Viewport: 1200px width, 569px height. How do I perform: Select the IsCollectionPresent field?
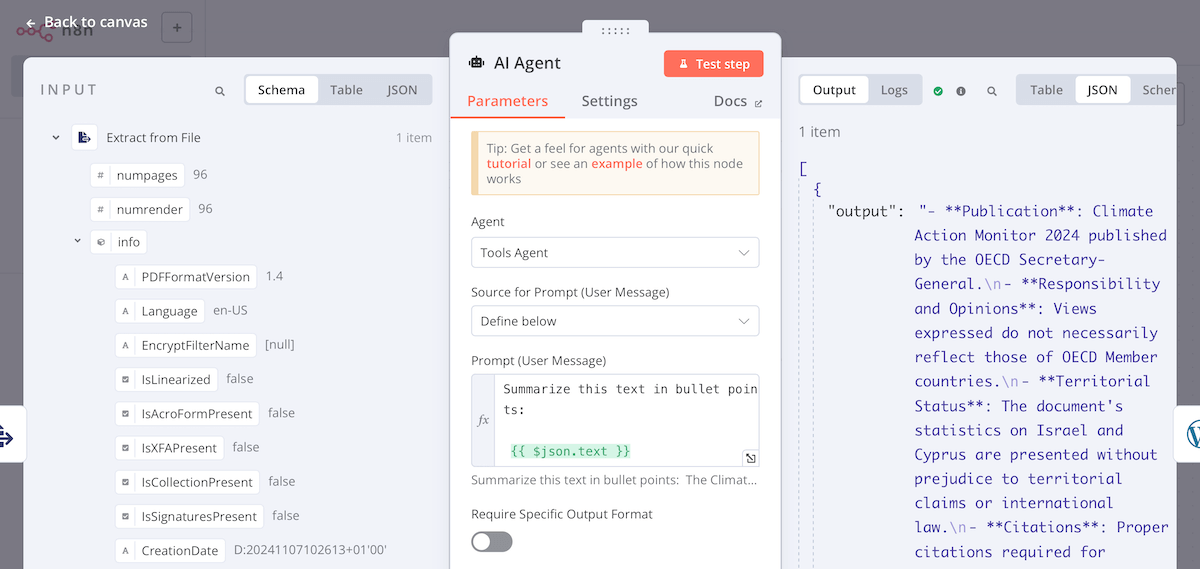(x=188, y=482)
